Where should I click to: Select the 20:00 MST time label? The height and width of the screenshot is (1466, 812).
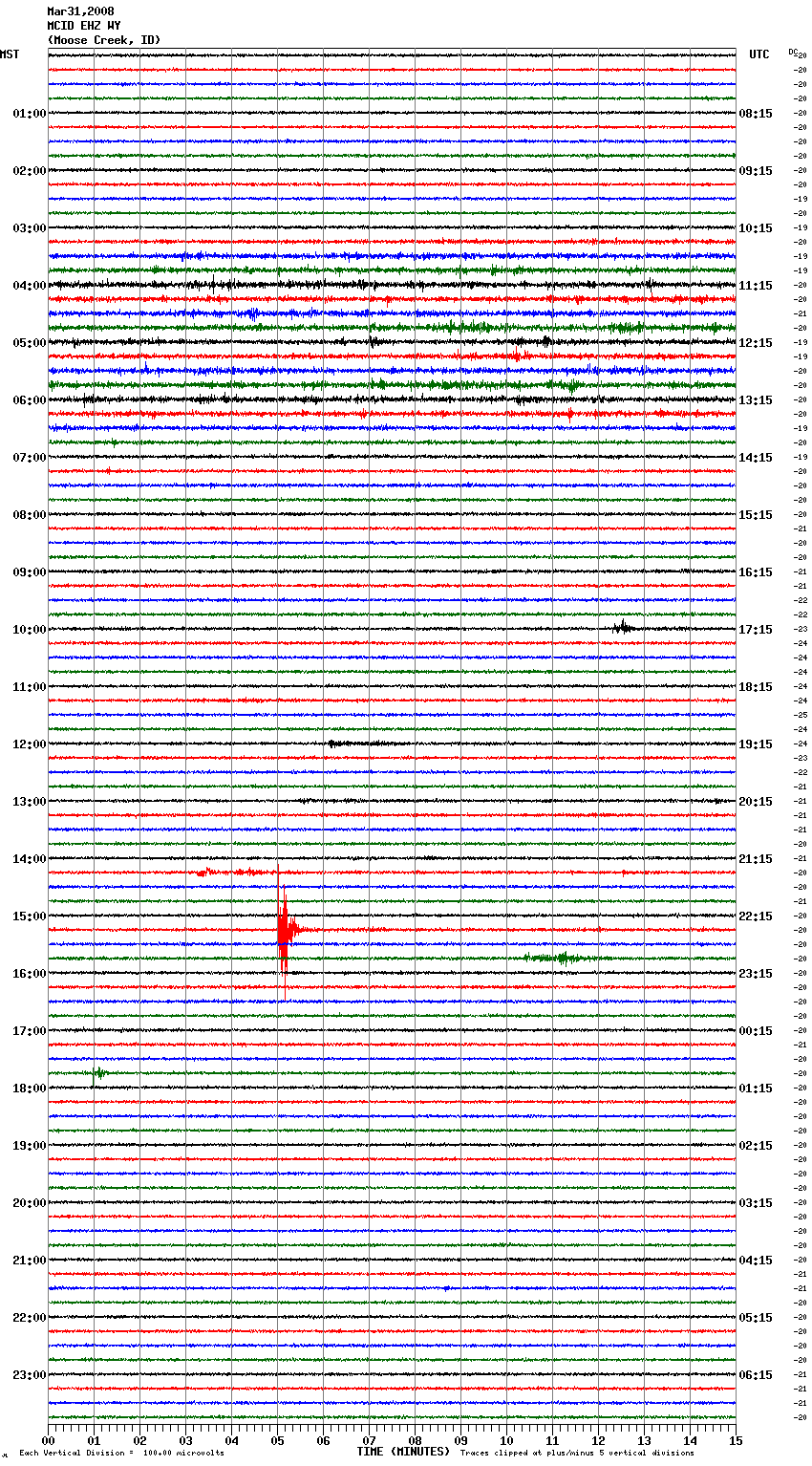[x=30, y=1203]
